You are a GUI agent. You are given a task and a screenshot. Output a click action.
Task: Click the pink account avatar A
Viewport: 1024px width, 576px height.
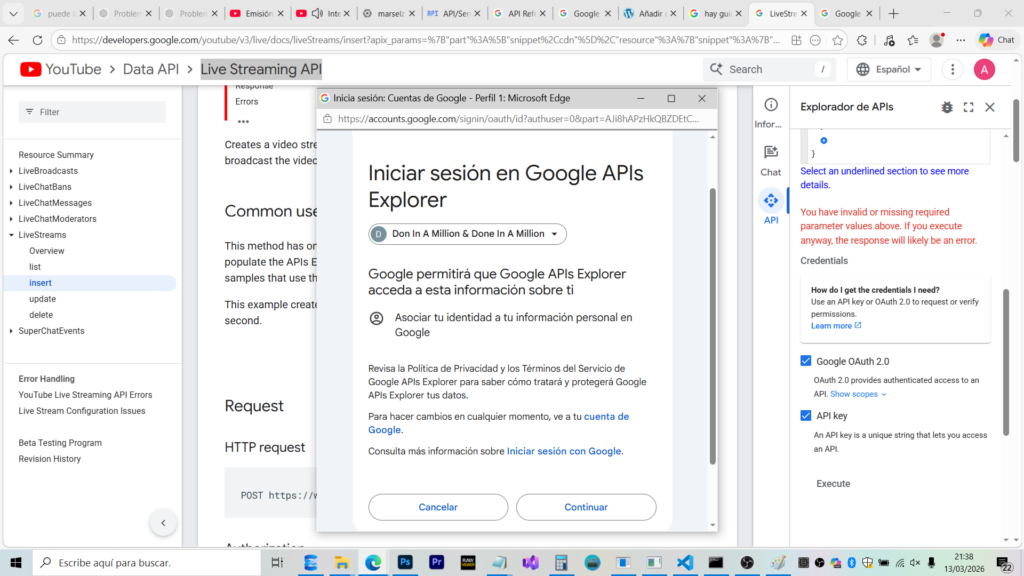coord(984,70)
